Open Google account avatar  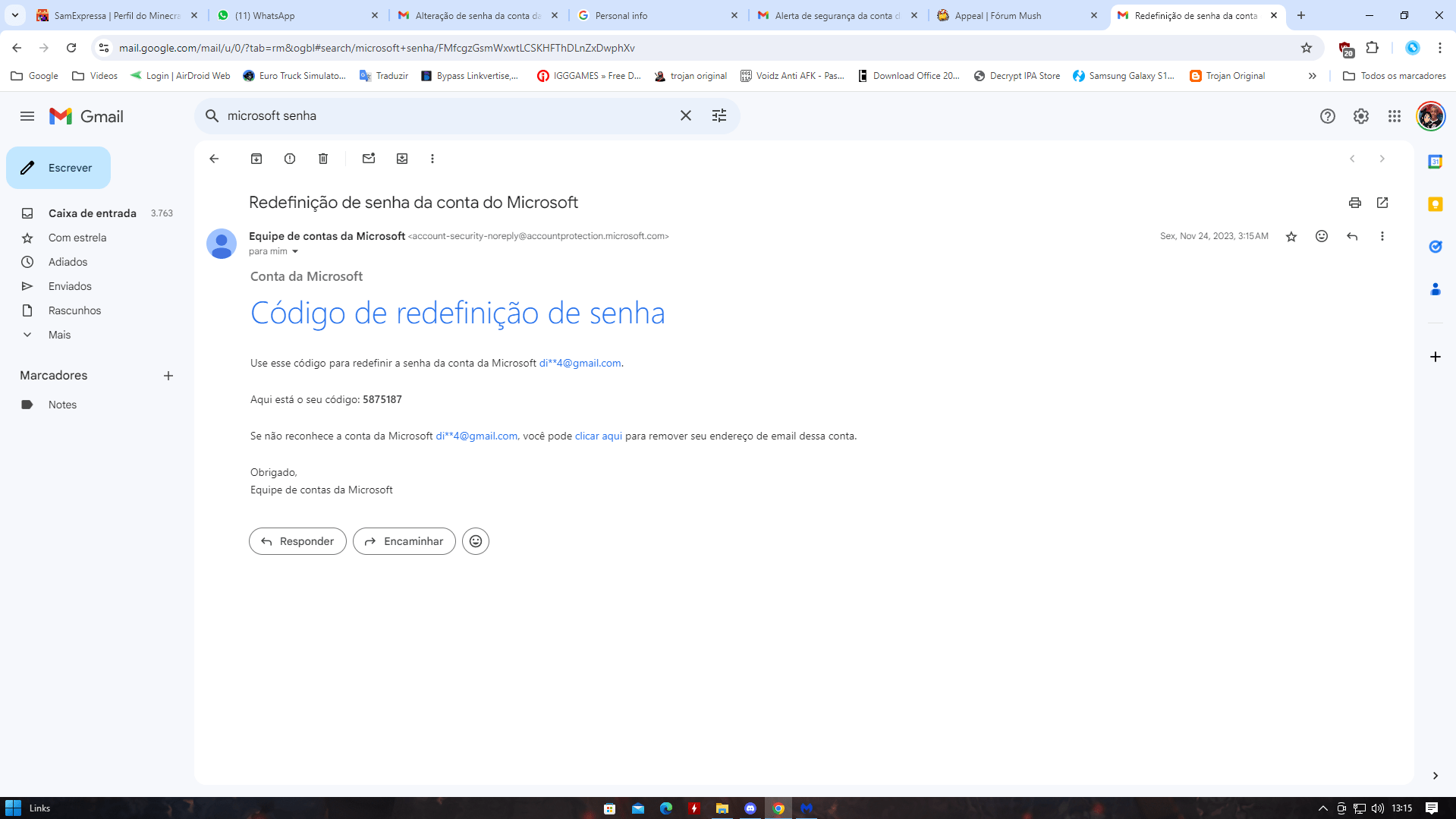coord(1431,116)
